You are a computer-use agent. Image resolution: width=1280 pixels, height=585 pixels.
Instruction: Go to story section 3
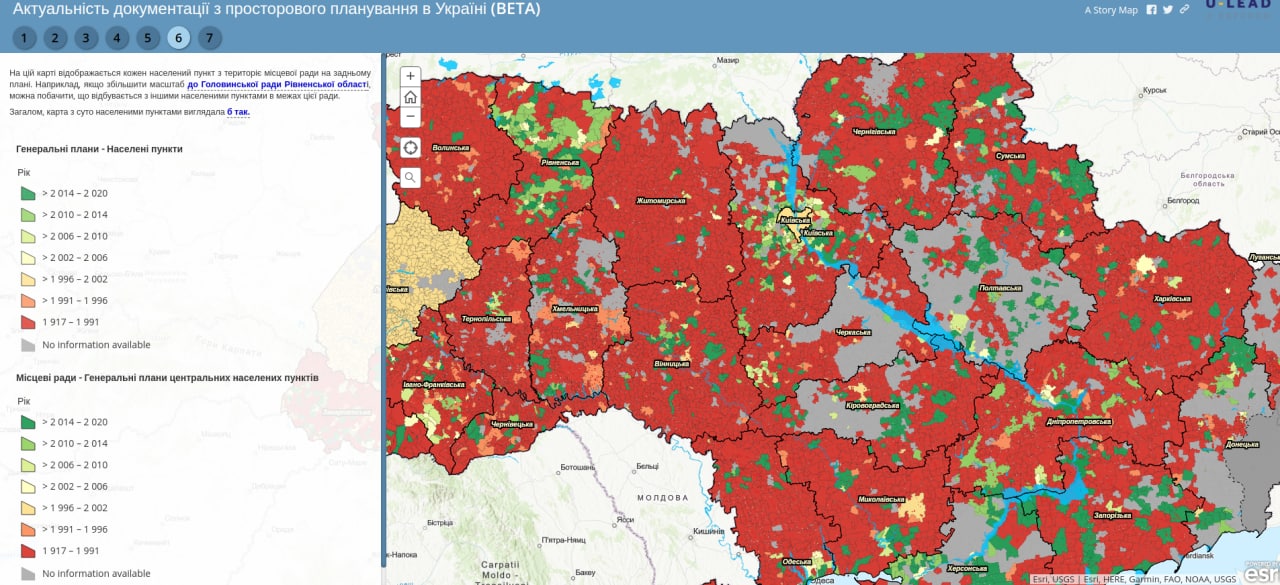point(86,38)
